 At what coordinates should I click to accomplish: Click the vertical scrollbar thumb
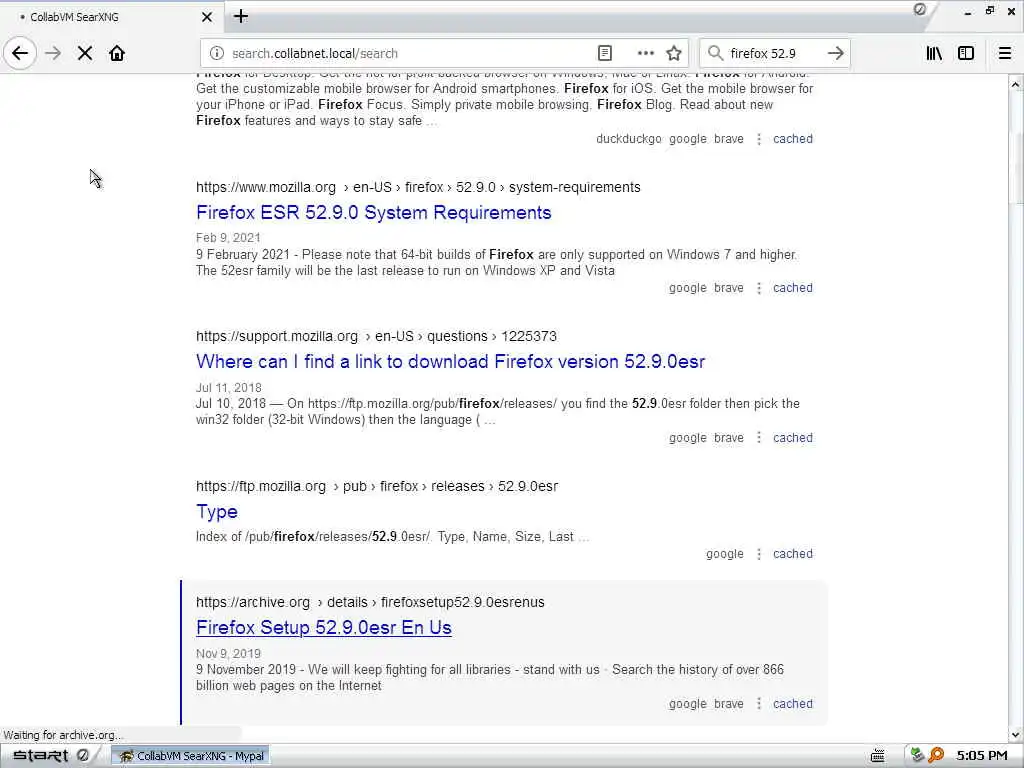1016,167
